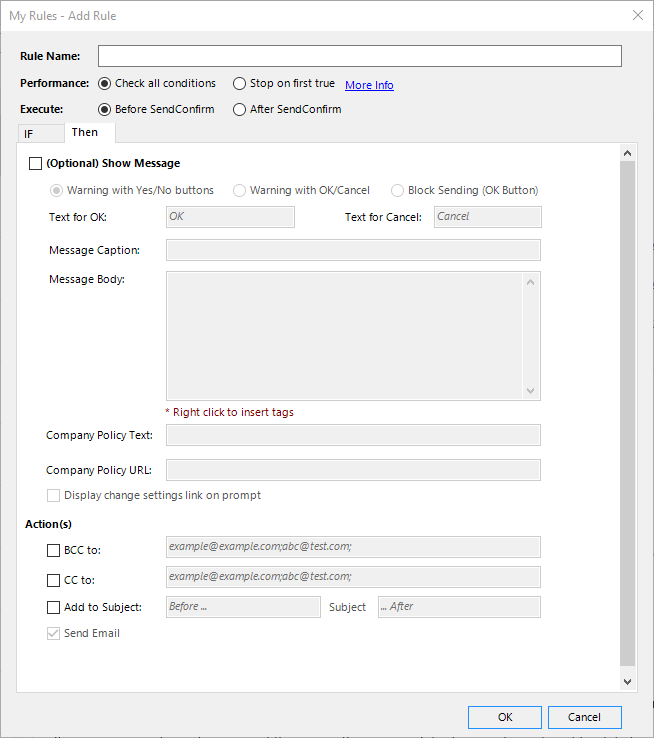Viewport: 654px width, 738px height.
Task: Select 'Stop on first true' option
Action: coord(240,84)
